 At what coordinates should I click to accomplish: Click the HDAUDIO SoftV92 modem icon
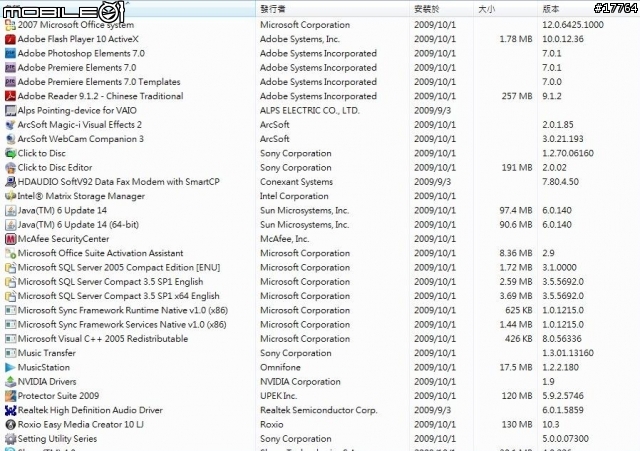[x=10, y=182]
